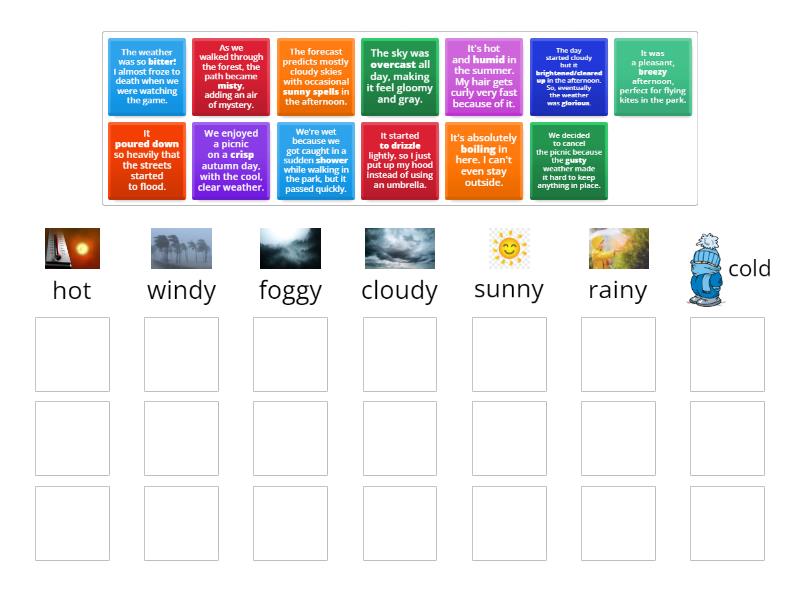
Task: Select the card about light drizzle
Action: [x=400, y=160]
